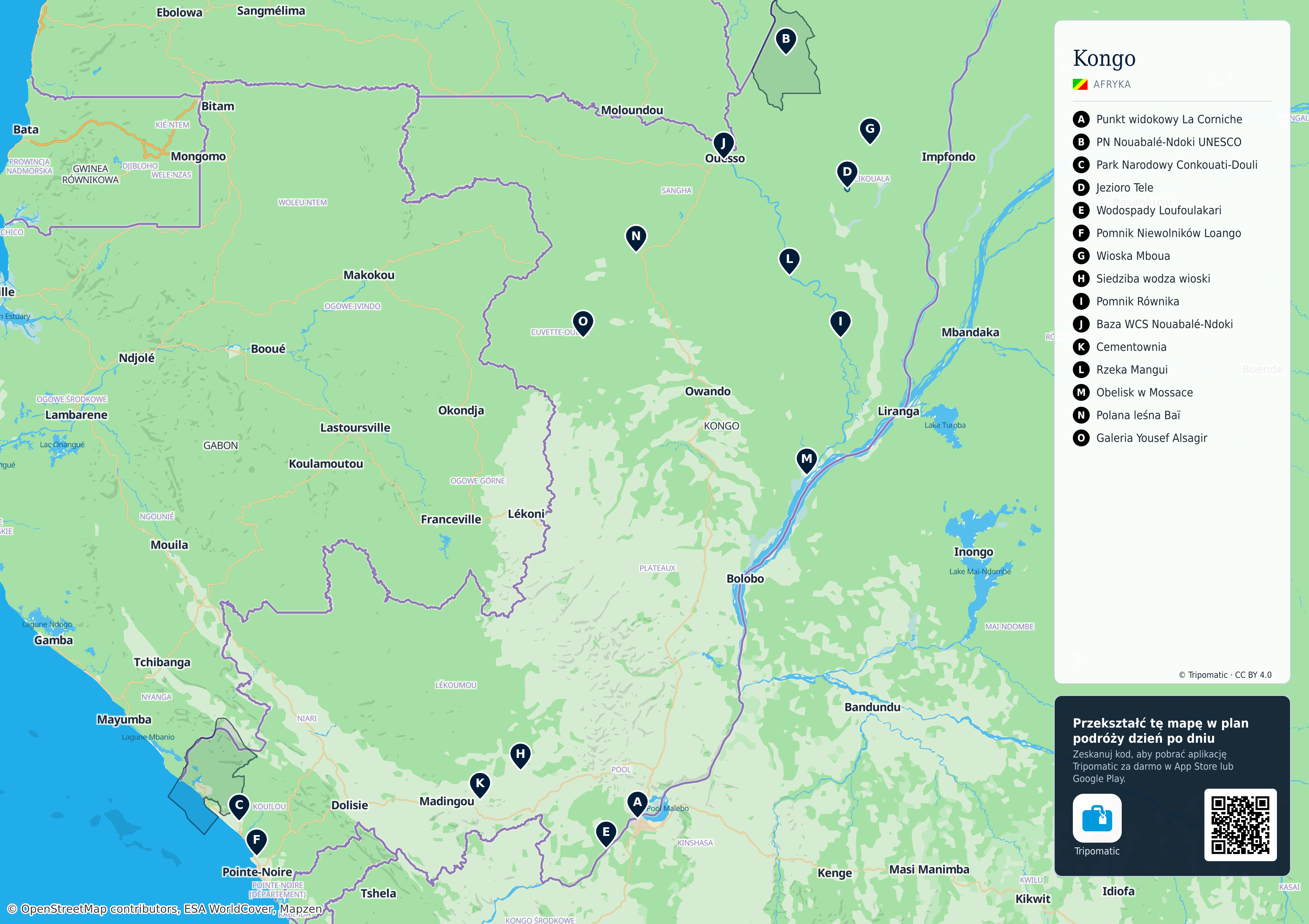Viewport: 1309px width, 924px height.
Task: Select 'Wodospady Loufoulakari' legend entry
Action: pos(1158,210)
